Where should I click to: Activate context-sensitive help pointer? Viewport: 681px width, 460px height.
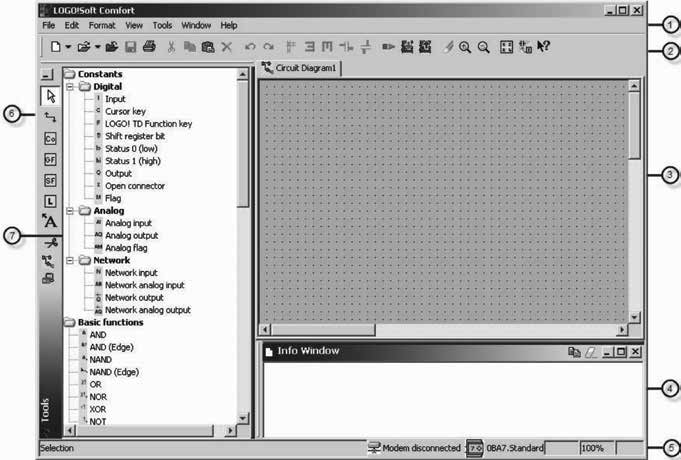pos(543,46)
